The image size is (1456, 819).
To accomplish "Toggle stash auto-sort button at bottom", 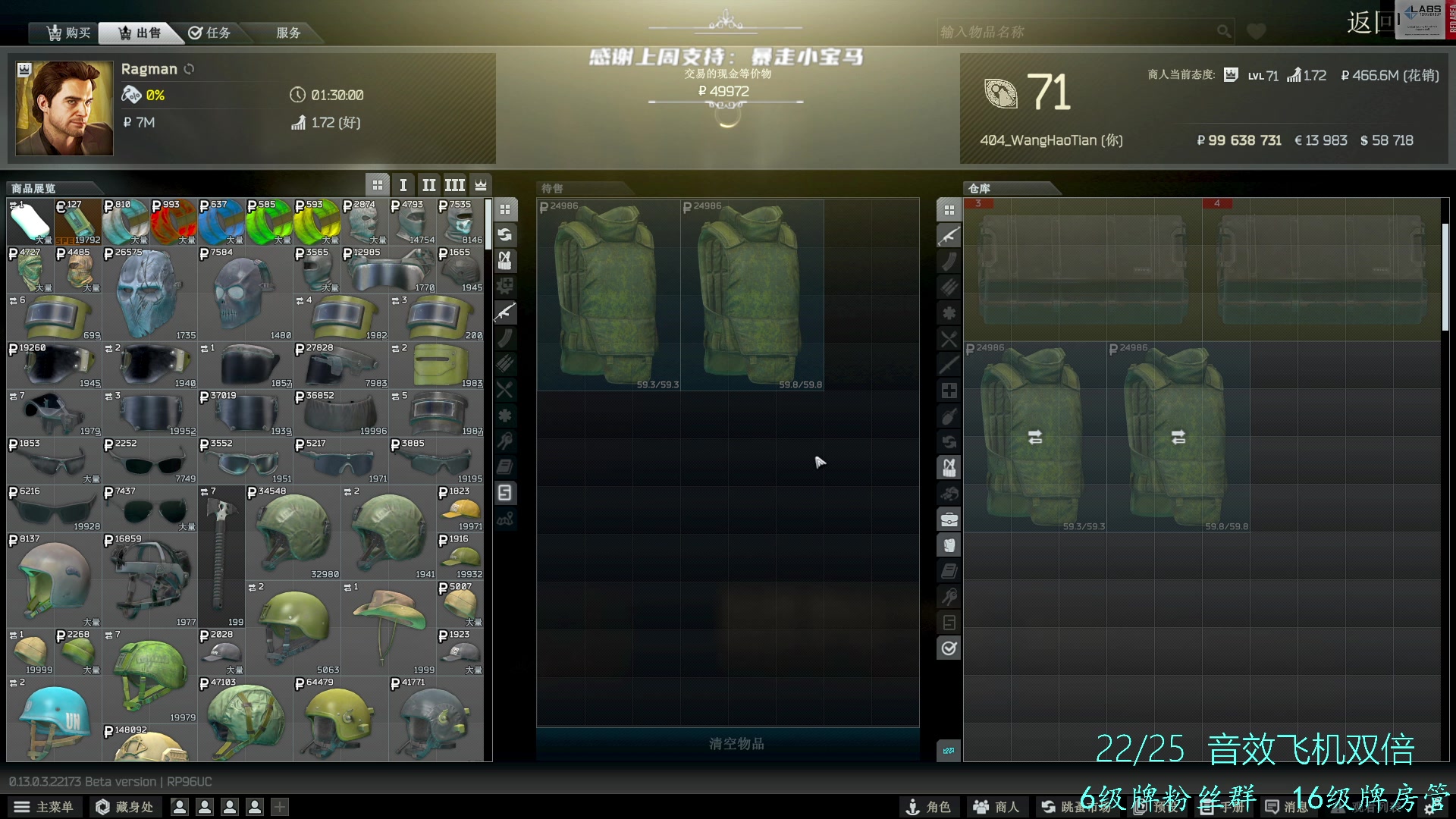I will click(949, 751).
